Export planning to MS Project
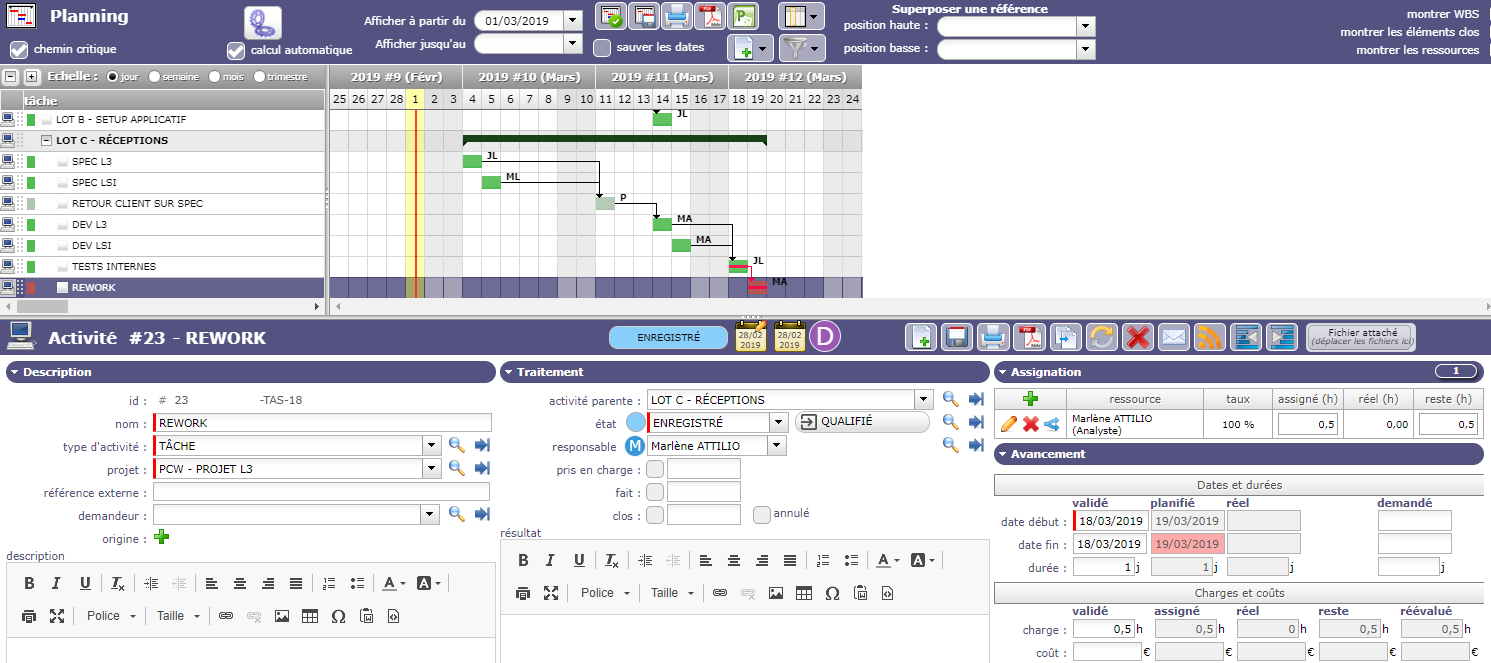 coord(743,16)
